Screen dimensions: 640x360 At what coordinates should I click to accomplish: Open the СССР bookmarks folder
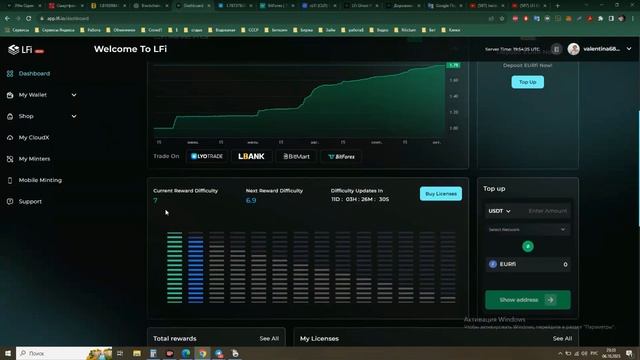coord(250,30)
